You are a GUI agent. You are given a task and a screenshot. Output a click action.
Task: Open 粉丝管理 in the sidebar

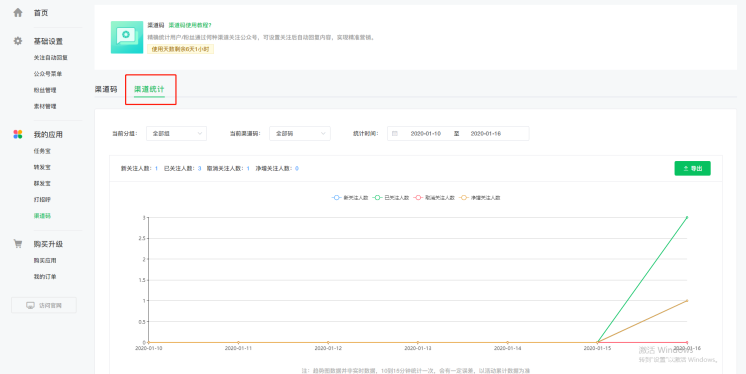click(x=45, y=90)
